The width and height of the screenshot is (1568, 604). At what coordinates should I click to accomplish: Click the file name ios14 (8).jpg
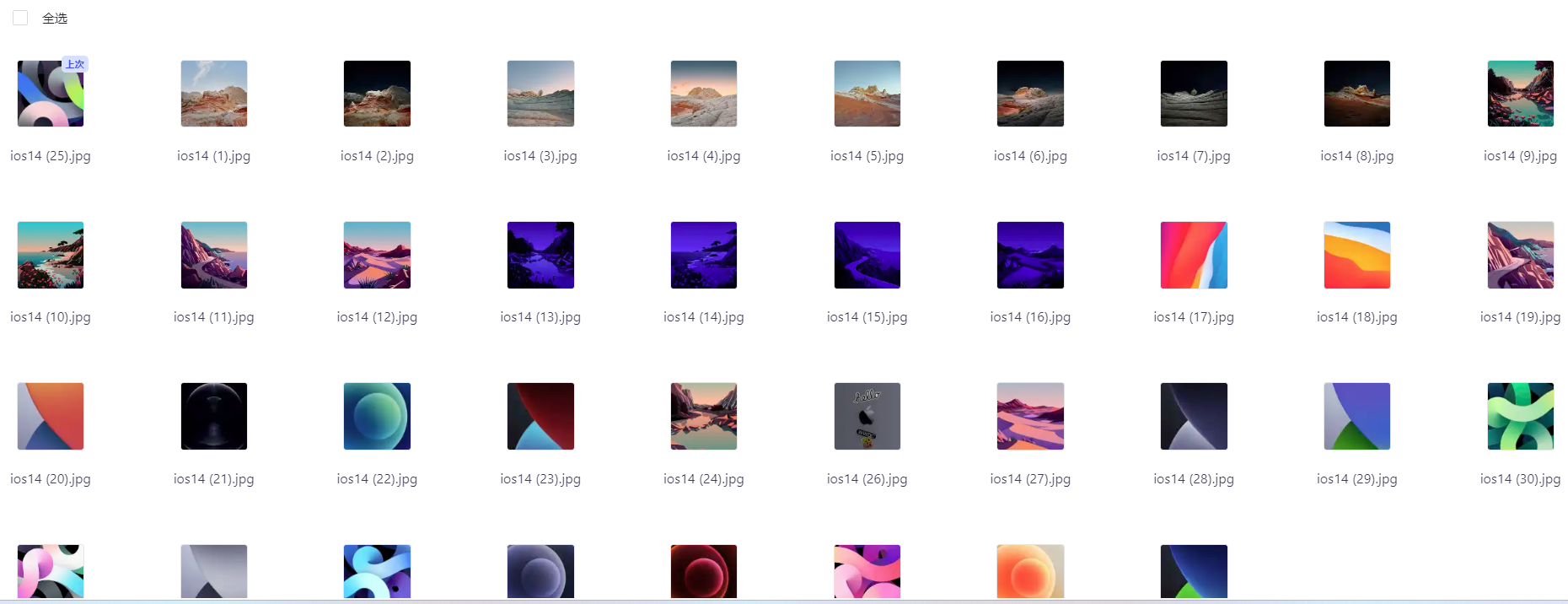[1357, 156]
